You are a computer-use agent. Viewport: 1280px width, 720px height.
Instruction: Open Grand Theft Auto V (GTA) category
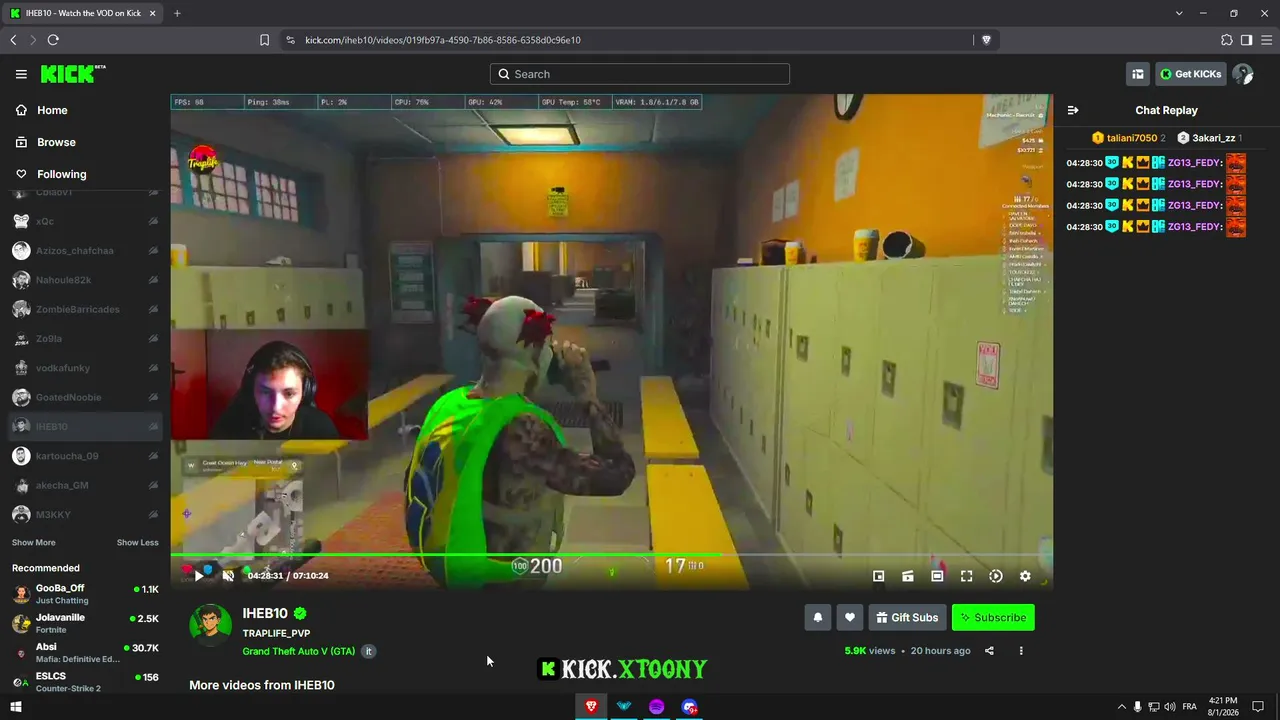pos(299,651)
